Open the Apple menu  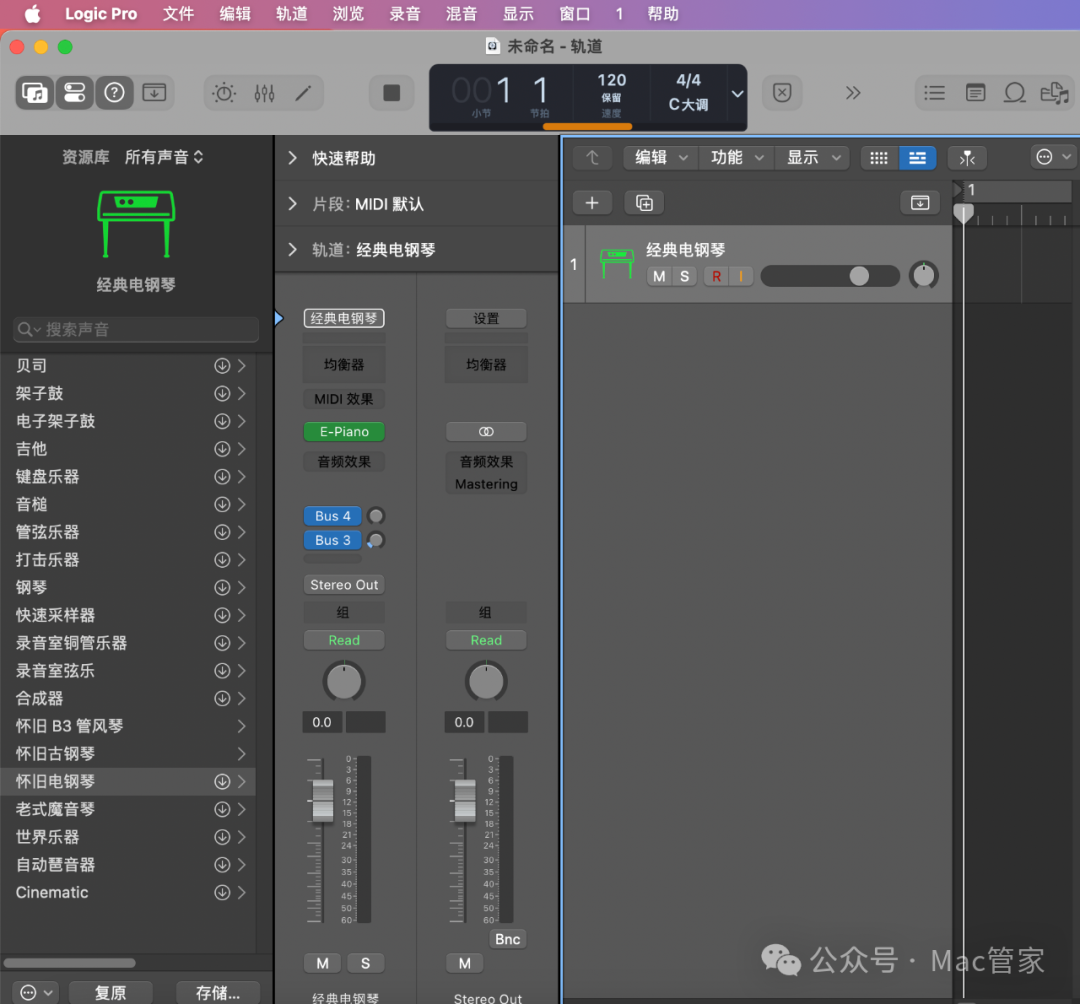[x=32, y=14]
